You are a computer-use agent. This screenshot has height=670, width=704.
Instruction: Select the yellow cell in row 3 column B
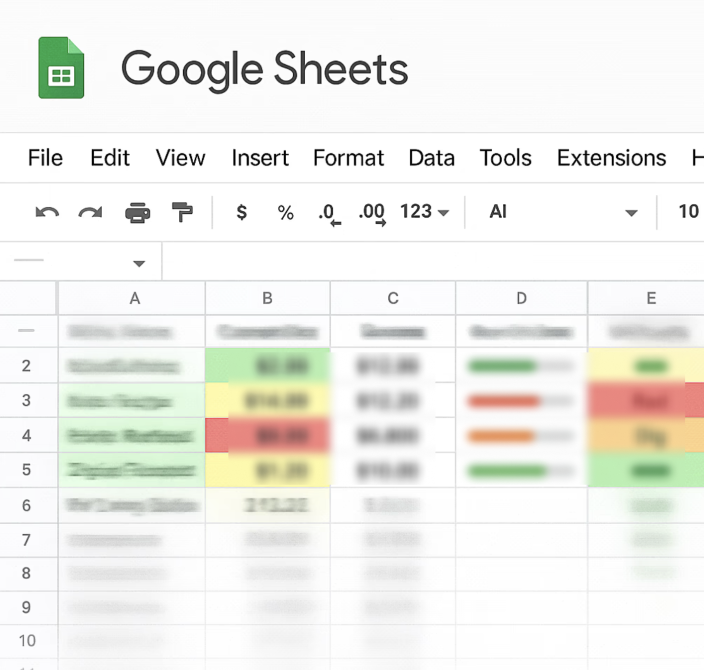coord(268,400)
